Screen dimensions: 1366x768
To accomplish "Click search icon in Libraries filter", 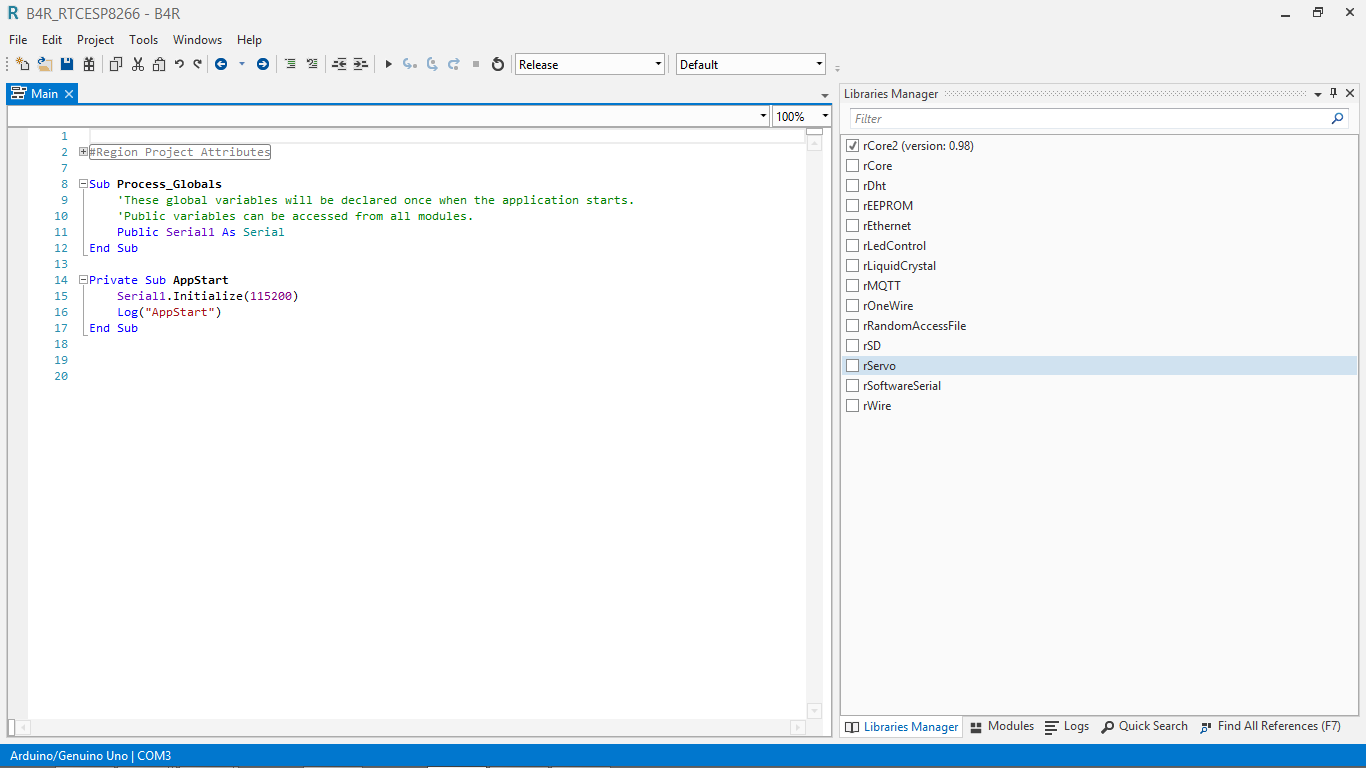I will click(1337, 118).
